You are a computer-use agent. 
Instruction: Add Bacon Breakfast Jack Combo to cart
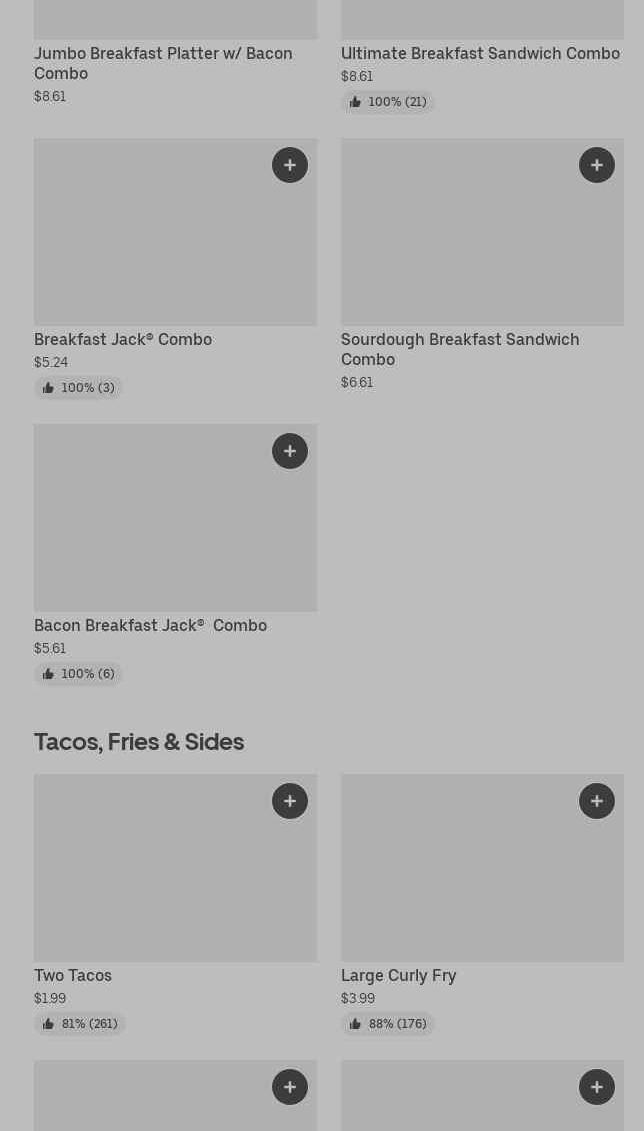pyautogui.click(x=290, y=451)
